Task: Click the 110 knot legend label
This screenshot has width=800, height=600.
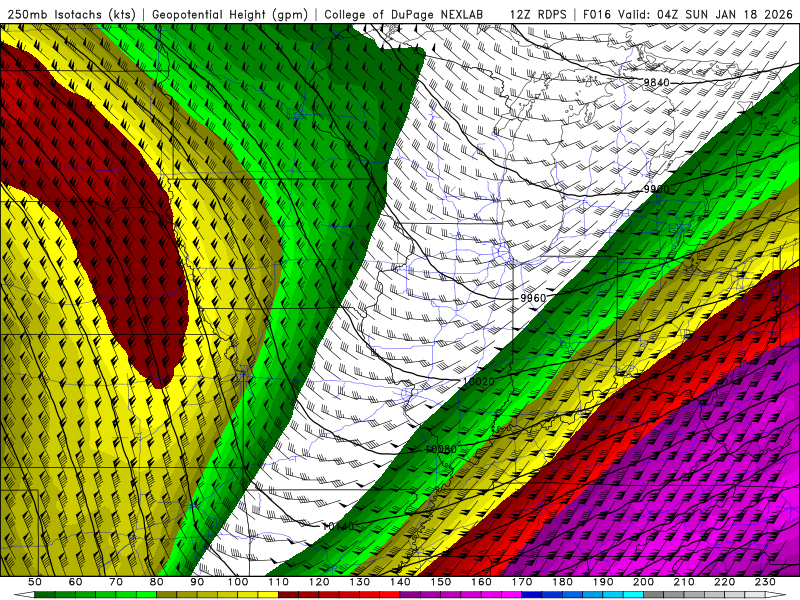Action: (x=279, y=582)
